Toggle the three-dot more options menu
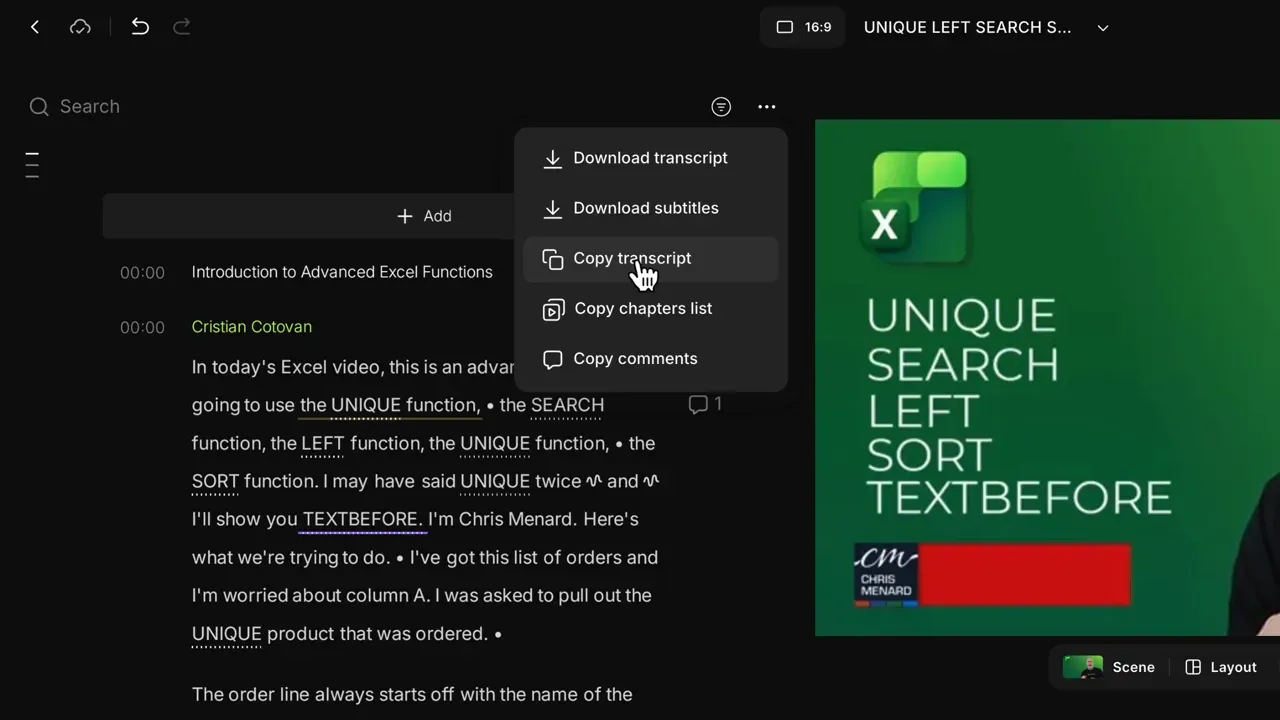The height and width of the screenshot is (720, 1280). point(767,106)
